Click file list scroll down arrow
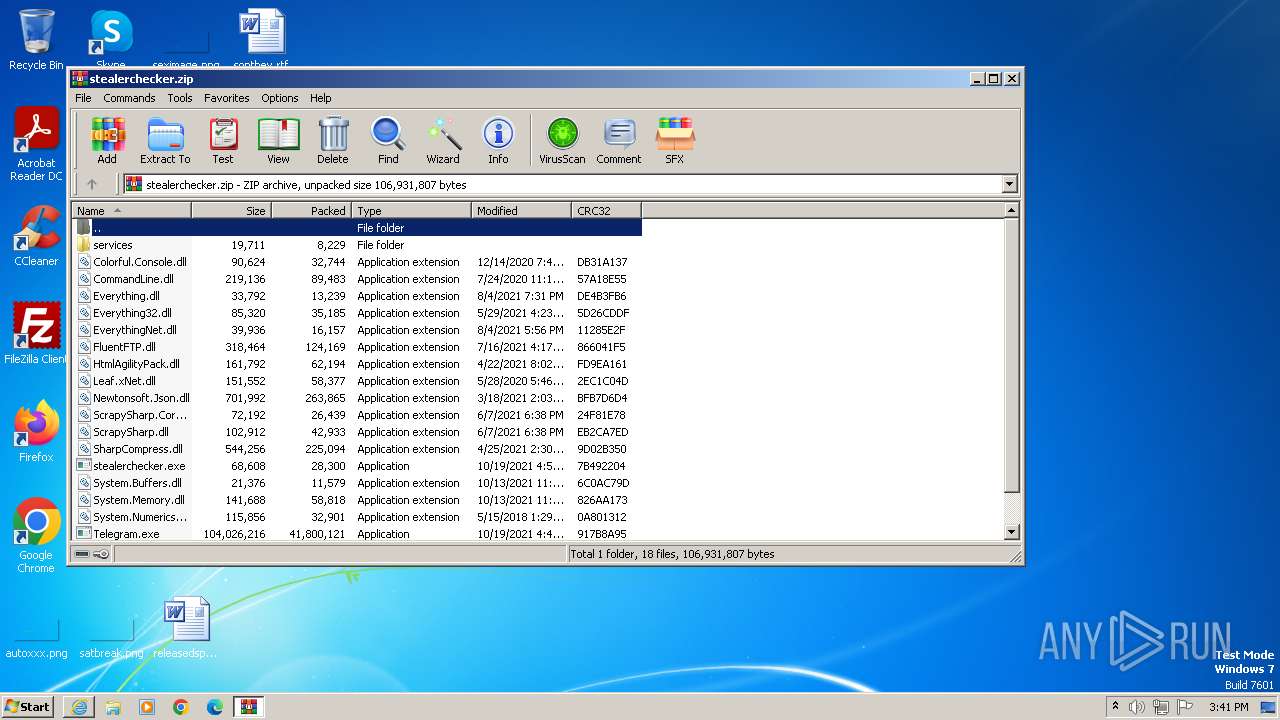The height and width of the screenshot is (720, 1280). 1011,532
